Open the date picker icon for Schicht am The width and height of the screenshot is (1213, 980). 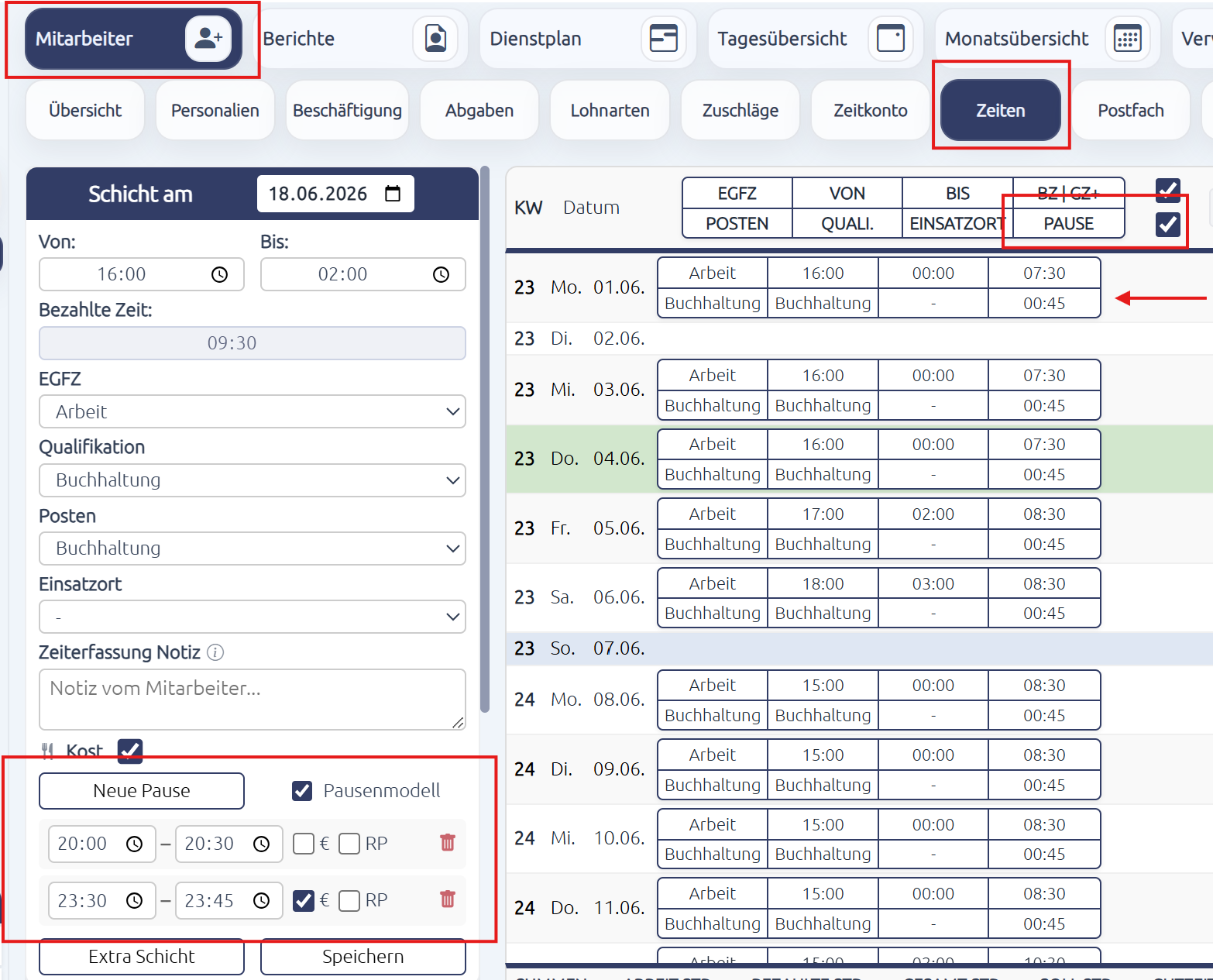coord(393,194)
